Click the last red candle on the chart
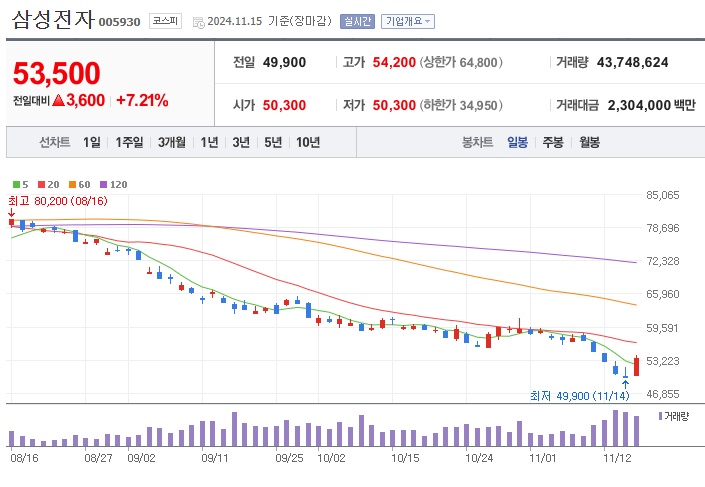The image size is (705, 487). coord(636,366)
